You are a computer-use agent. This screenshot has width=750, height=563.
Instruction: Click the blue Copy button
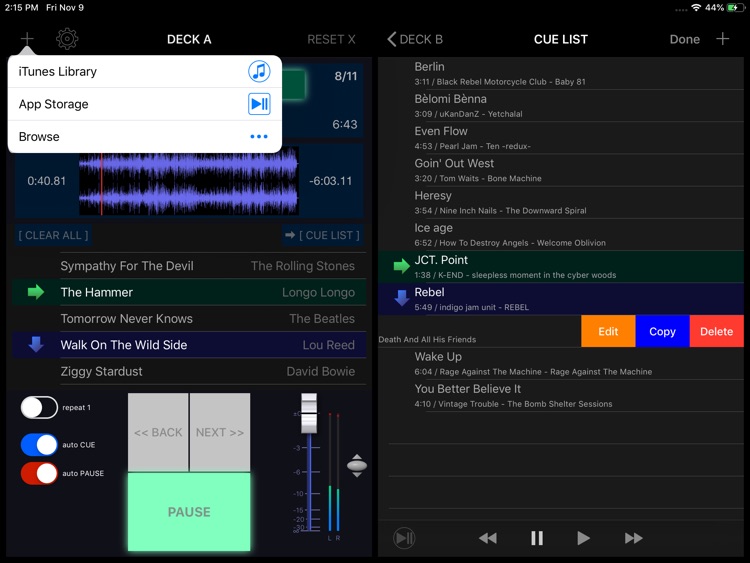(662, 331)
